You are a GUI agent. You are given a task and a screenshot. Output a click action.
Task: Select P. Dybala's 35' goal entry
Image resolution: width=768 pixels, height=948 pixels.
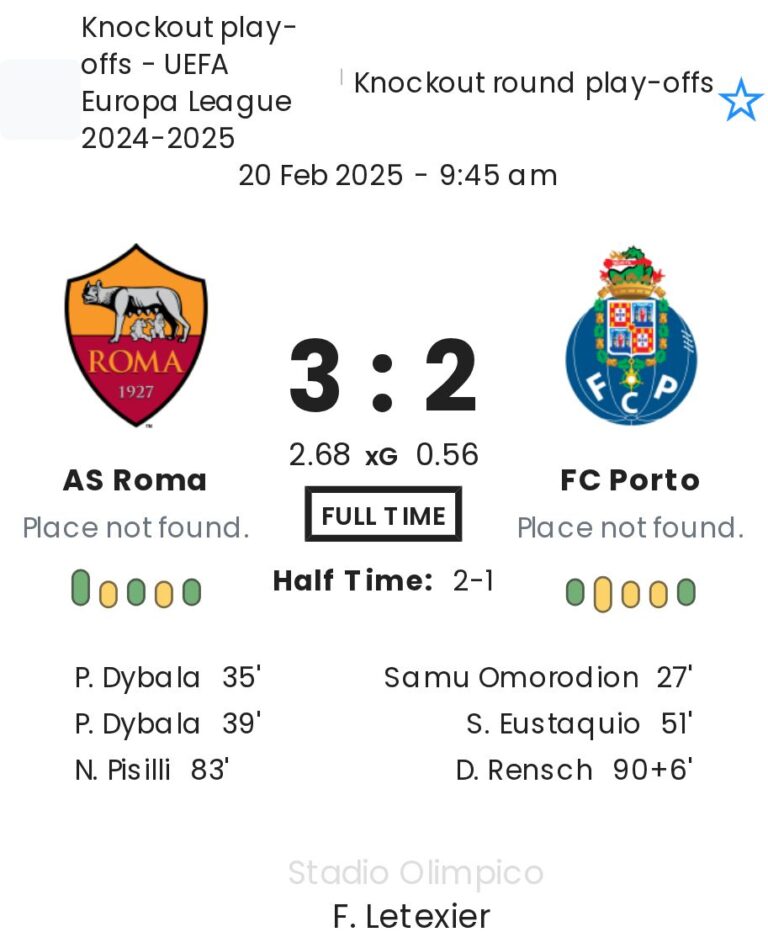(x=167, y=678)
